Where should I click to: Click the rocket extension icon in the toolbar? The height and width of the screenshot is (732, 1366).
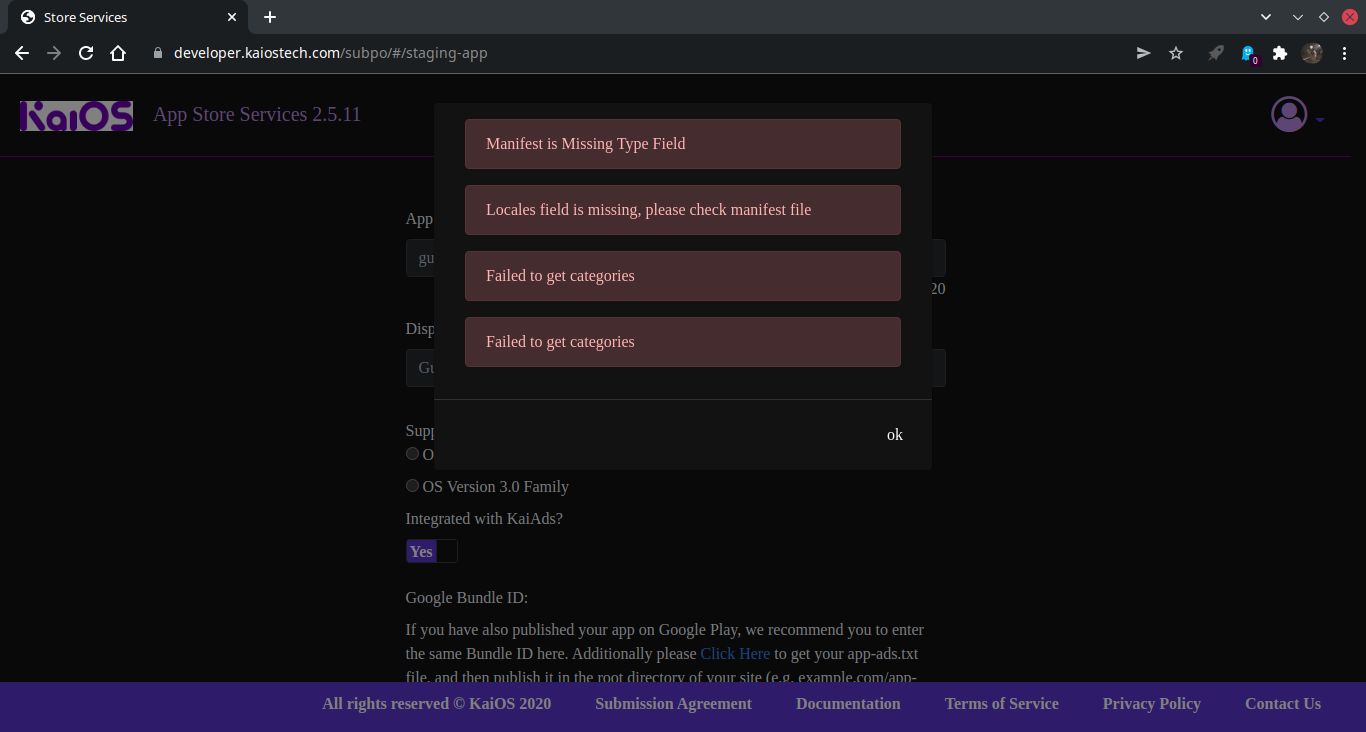(x=1215, y=53)
